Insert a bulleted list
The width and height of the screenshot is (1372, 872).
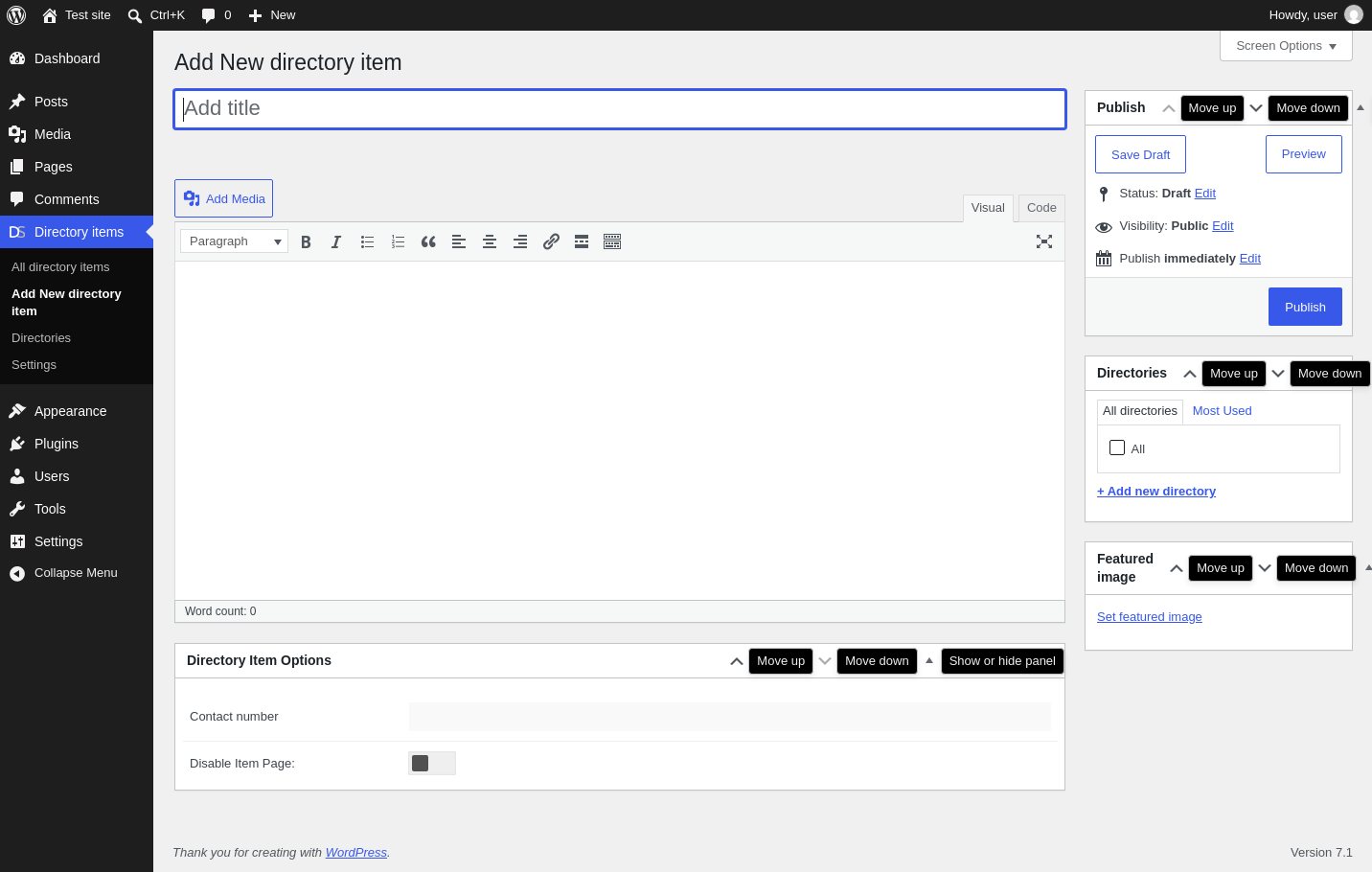point(367,241)
